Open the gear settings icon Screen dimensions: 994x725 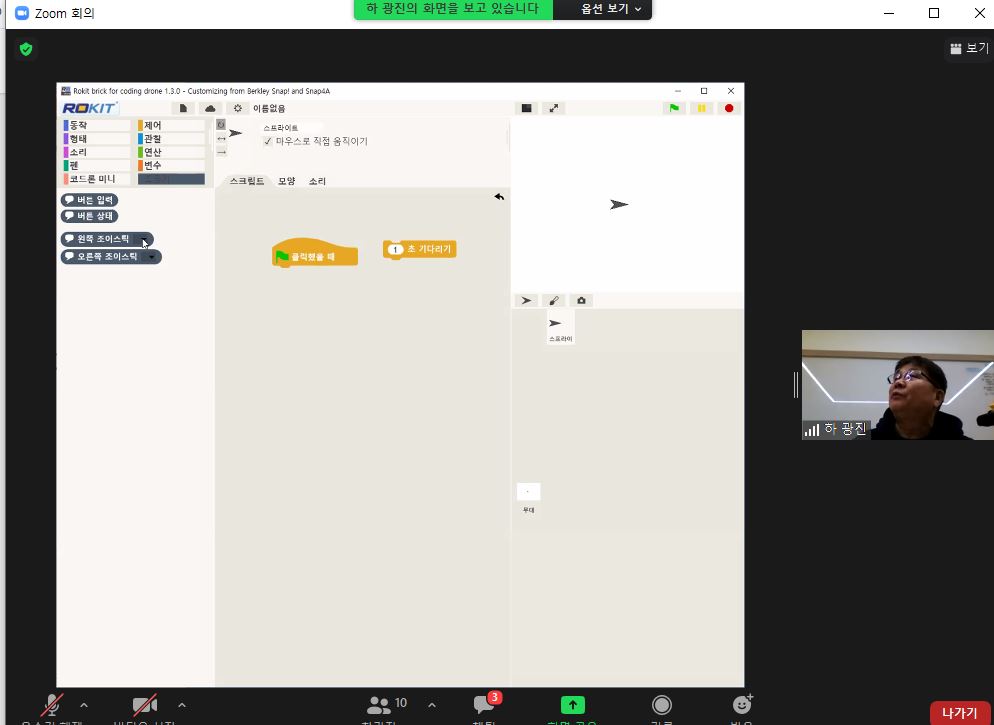coord(237,108)
